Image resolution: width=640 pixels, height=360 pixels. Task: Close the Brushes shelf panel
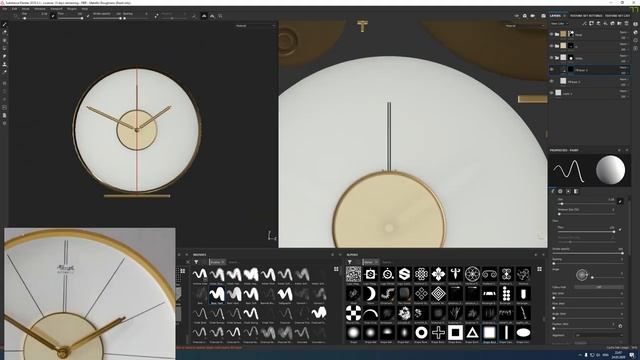point(340,255)
